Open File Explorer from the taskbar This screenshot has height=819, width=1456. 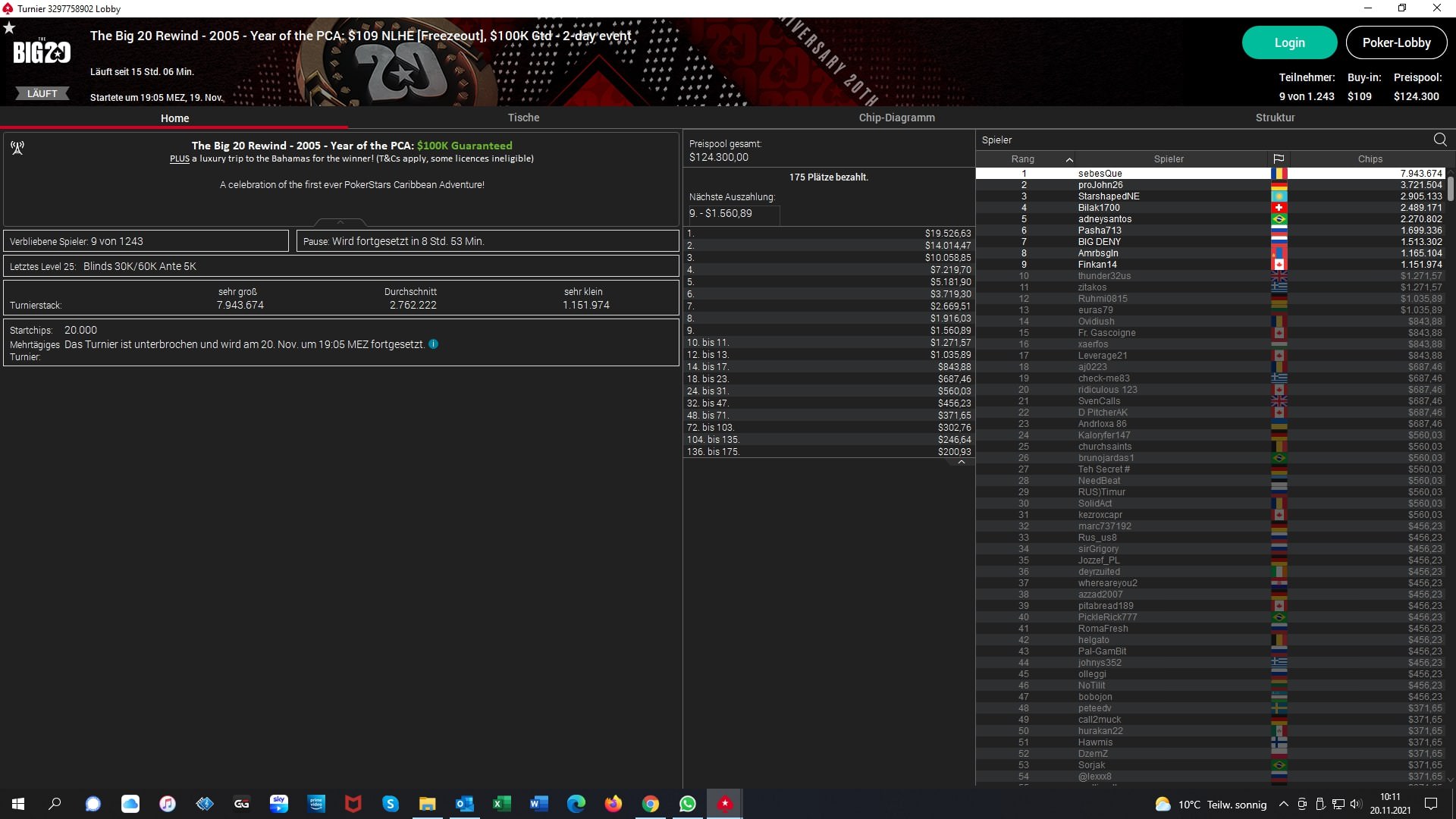[428, 804]
